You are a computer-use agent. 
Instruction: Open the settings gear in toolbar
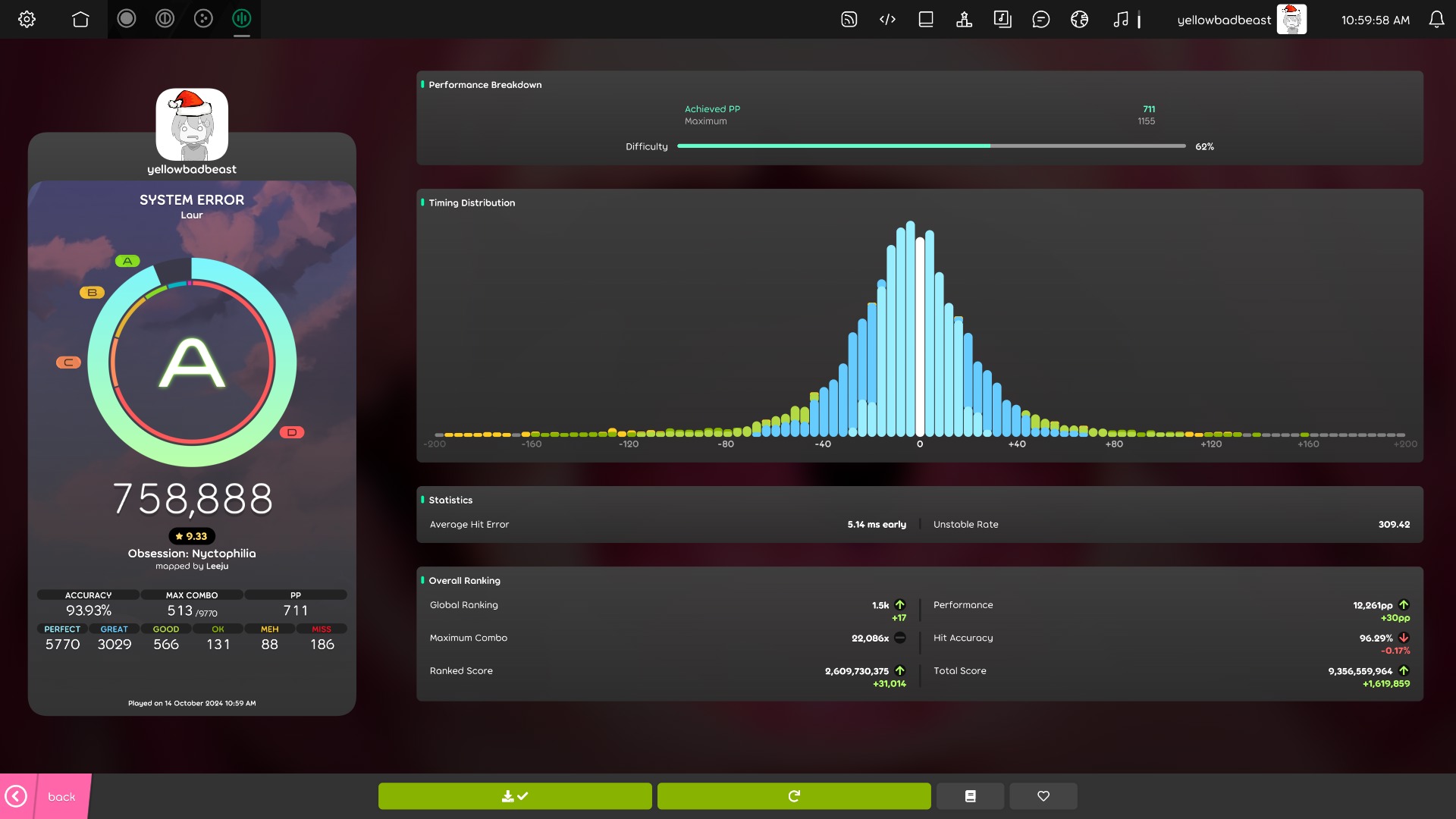click(27, 19)
